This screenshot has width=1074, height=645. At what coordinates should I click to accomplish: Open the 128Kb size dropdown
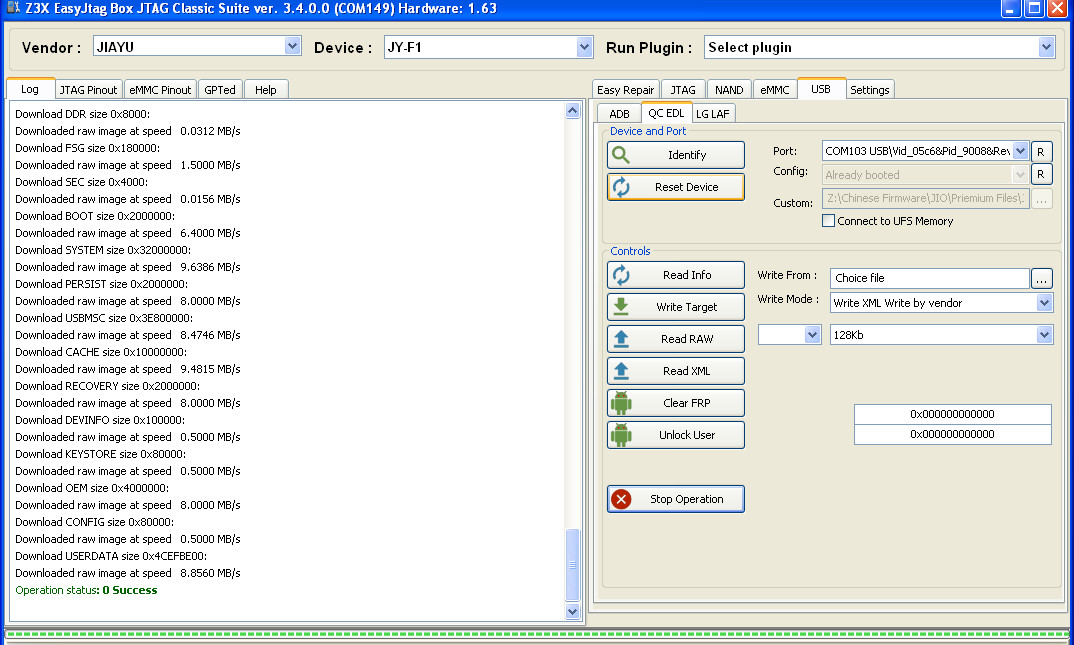1044,335
